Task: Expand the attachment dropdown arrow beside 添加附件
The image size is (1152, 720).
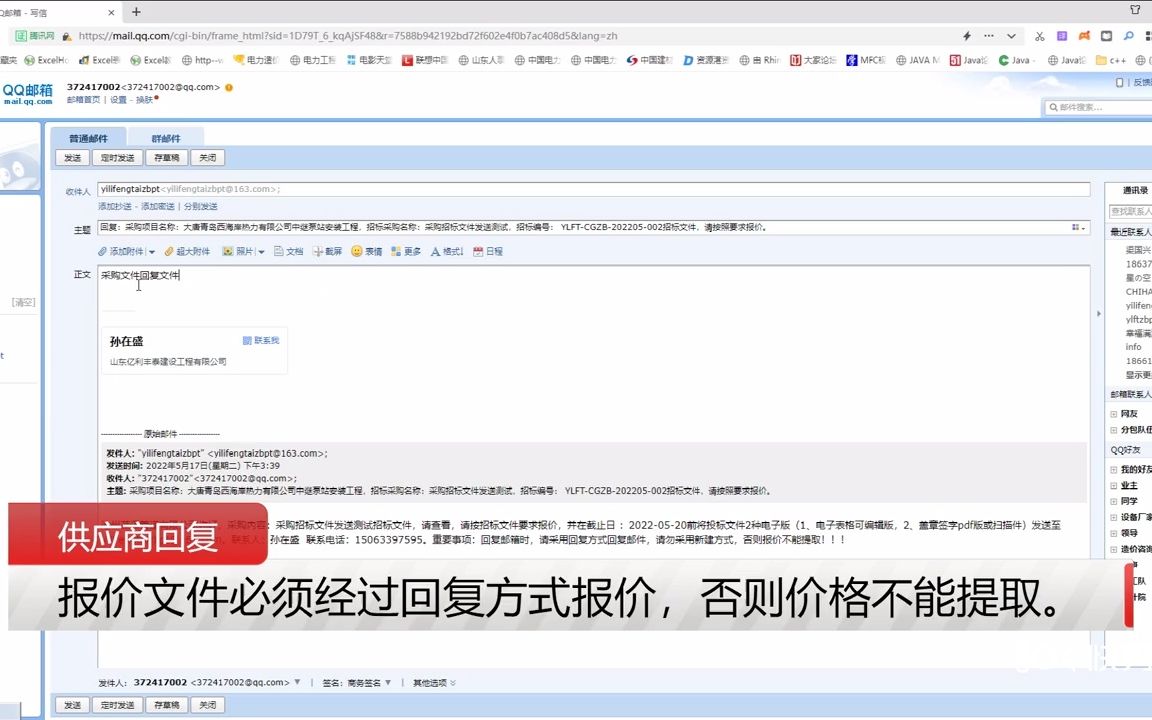Action: pos(151,251)
